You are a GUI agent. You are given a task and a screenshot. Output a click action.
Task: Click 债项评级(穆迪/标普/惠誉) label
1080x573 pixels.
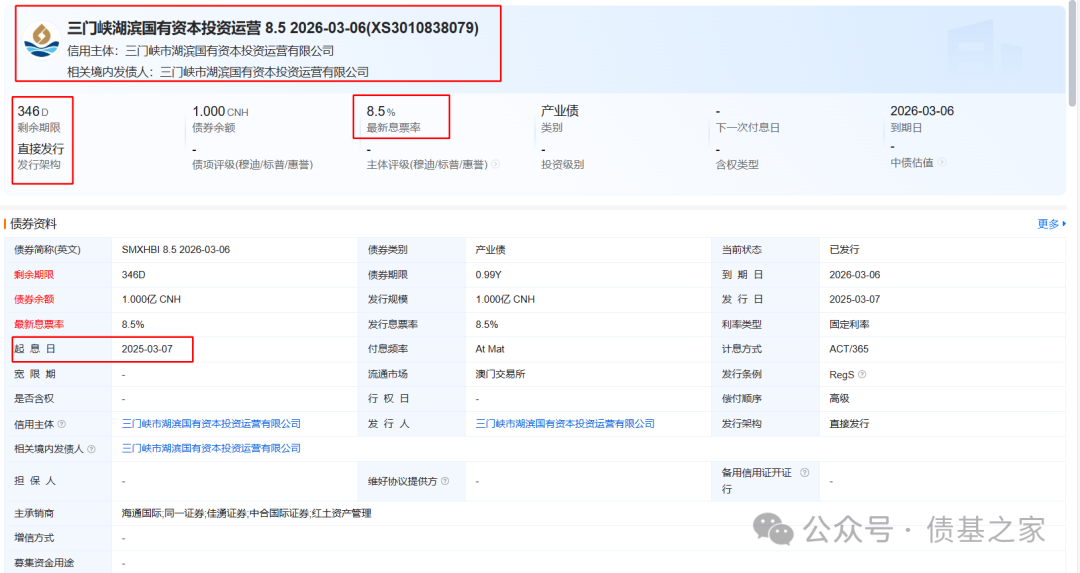pos(252,165)
